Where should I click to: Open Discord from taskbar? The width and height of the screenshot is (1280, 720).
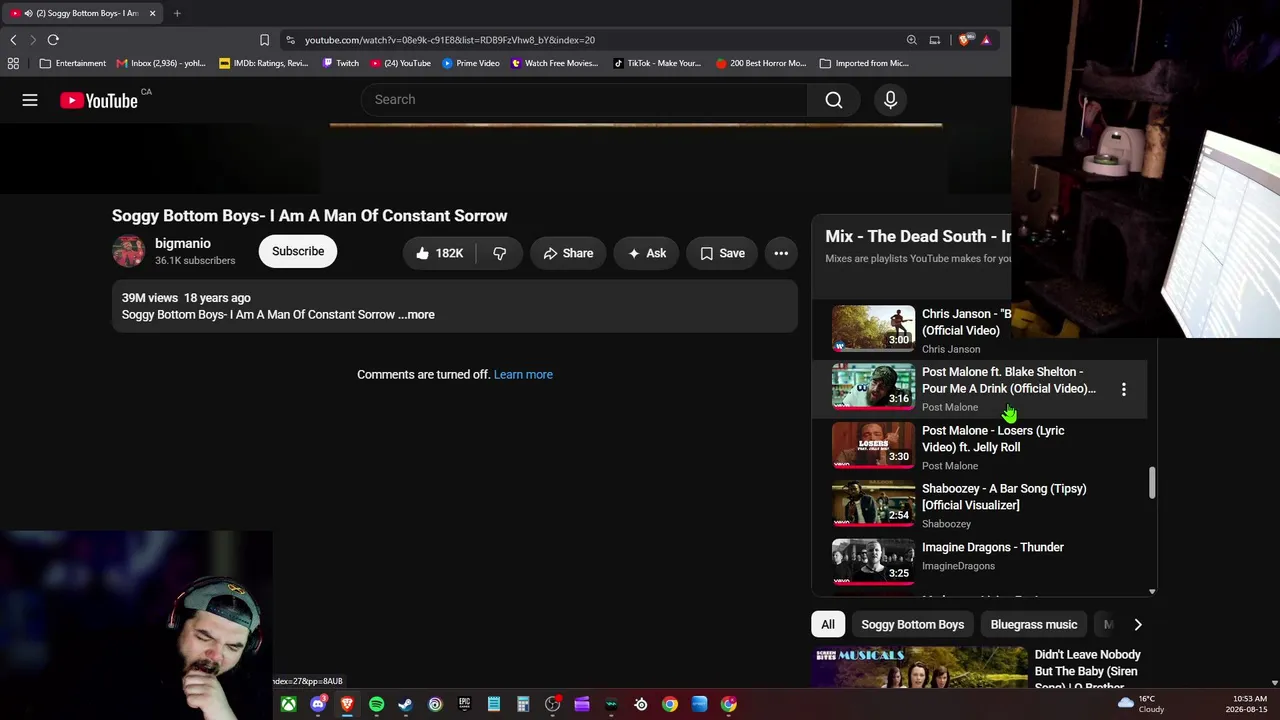point(318,704)
